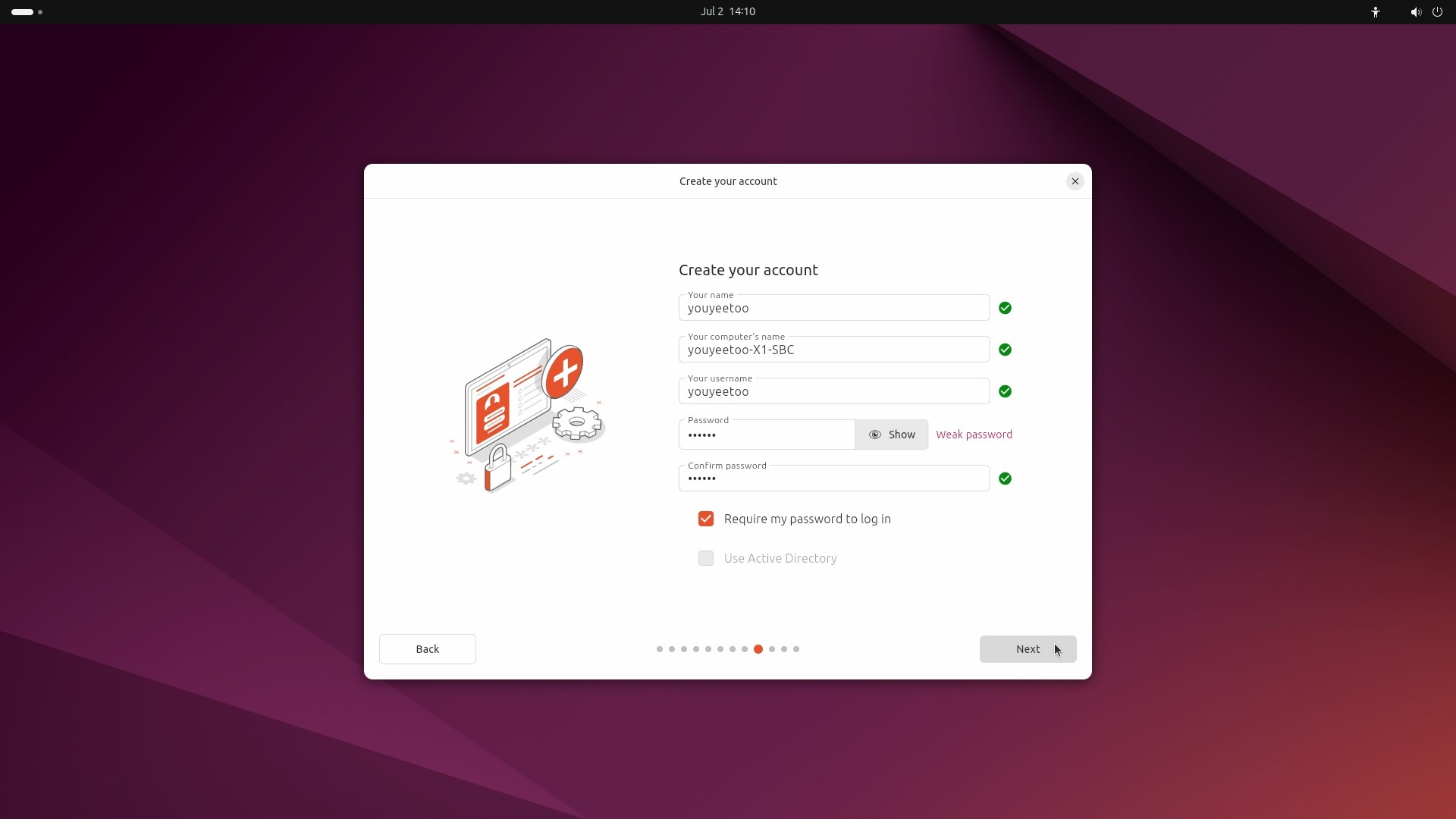Screen dimensions: 1456x819
Task: Go Back to the previous step
Action: (427, 649)
